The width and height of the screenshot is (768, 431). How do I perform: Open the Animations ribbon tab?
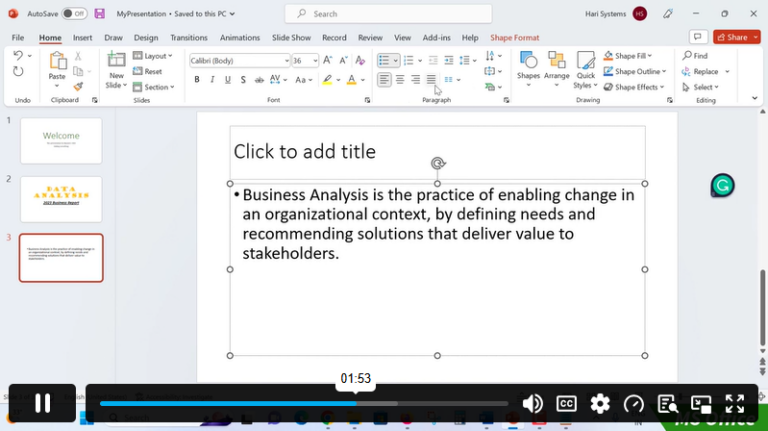click(x=240, y=38)
